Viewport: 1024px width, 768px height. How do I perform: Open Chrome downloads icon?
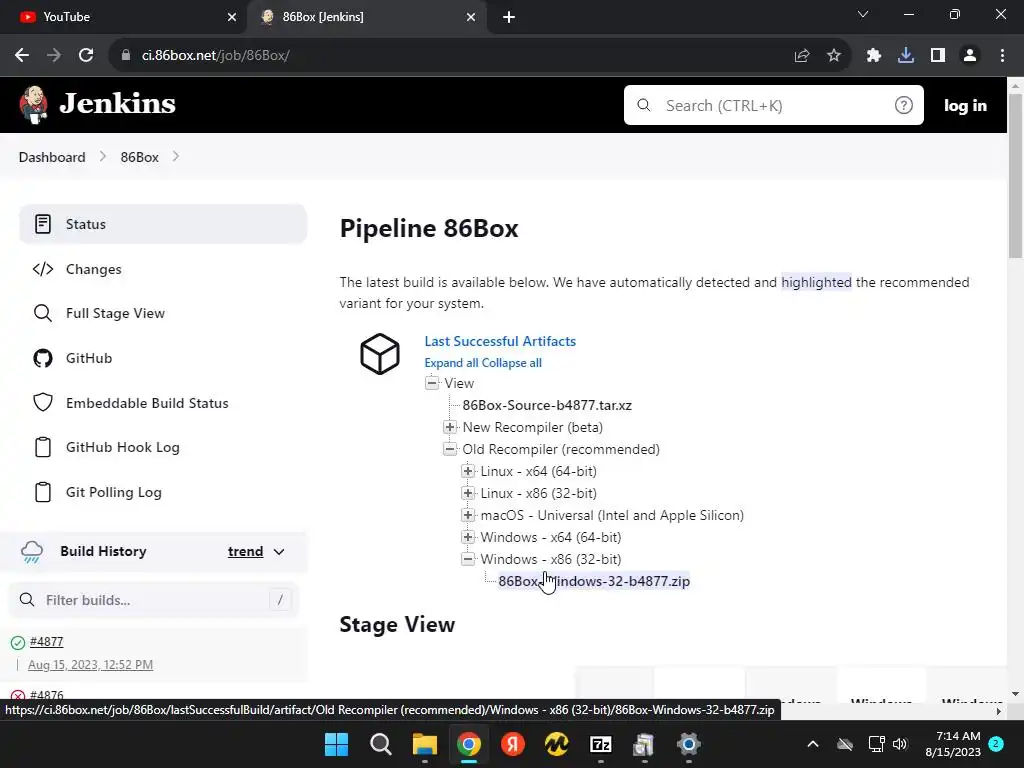906,56
